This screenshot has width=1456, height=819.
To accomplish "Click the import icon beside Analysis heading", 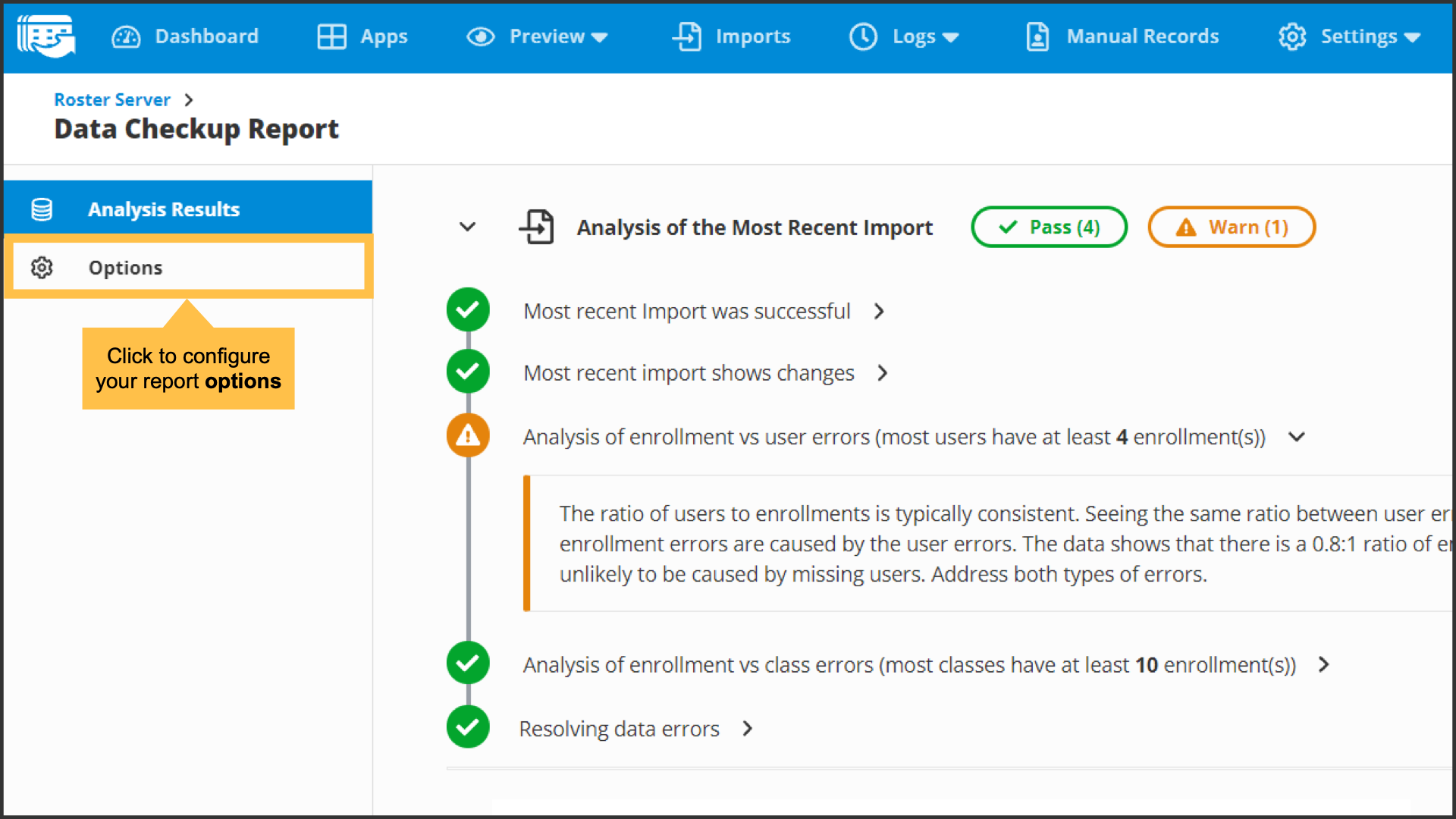I will pos(538,227).
